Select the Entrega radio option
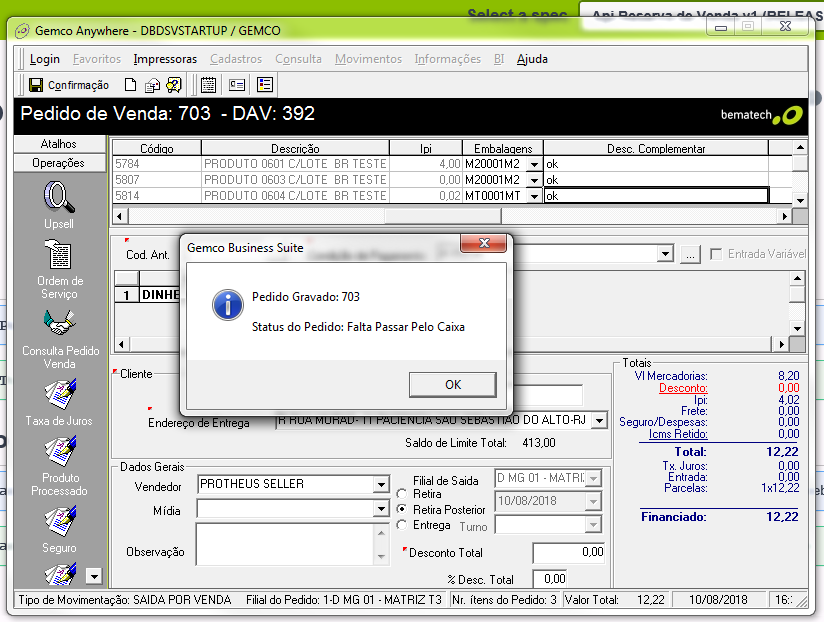 (402, 525)
